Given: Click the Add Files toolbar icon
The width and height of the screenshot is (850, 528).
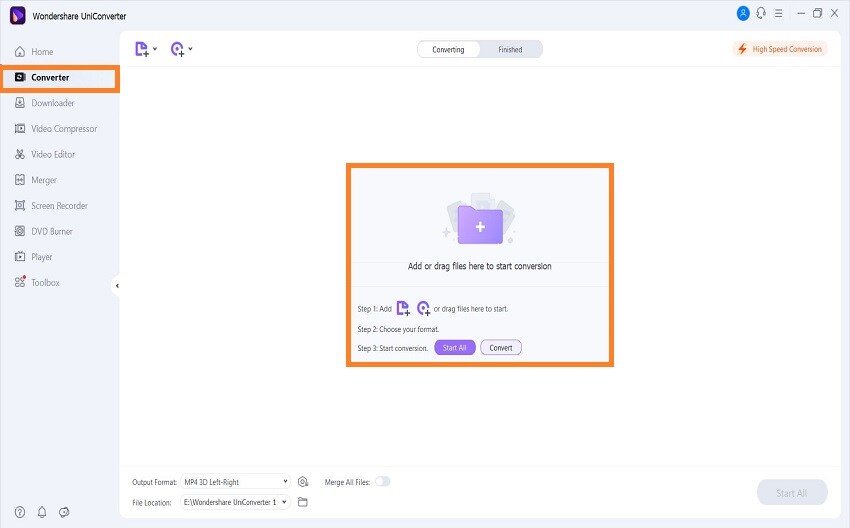Looking at the screenshot, I should pyautogui.click(x=141, y=49).
